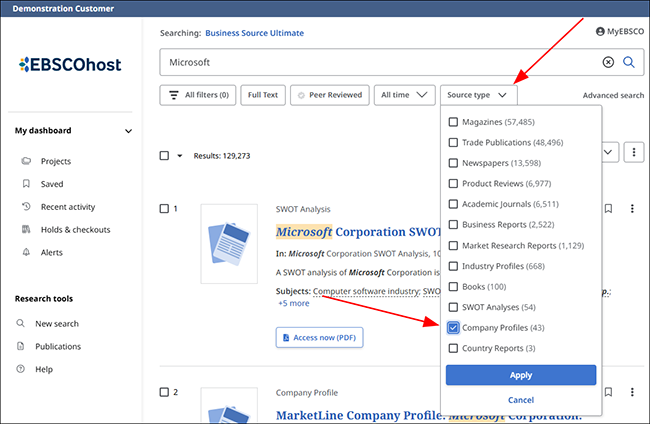Image resolution: width=650 pixels, height=424 pixels.
Task: Apply source type selection
Action: pos(521,375)
